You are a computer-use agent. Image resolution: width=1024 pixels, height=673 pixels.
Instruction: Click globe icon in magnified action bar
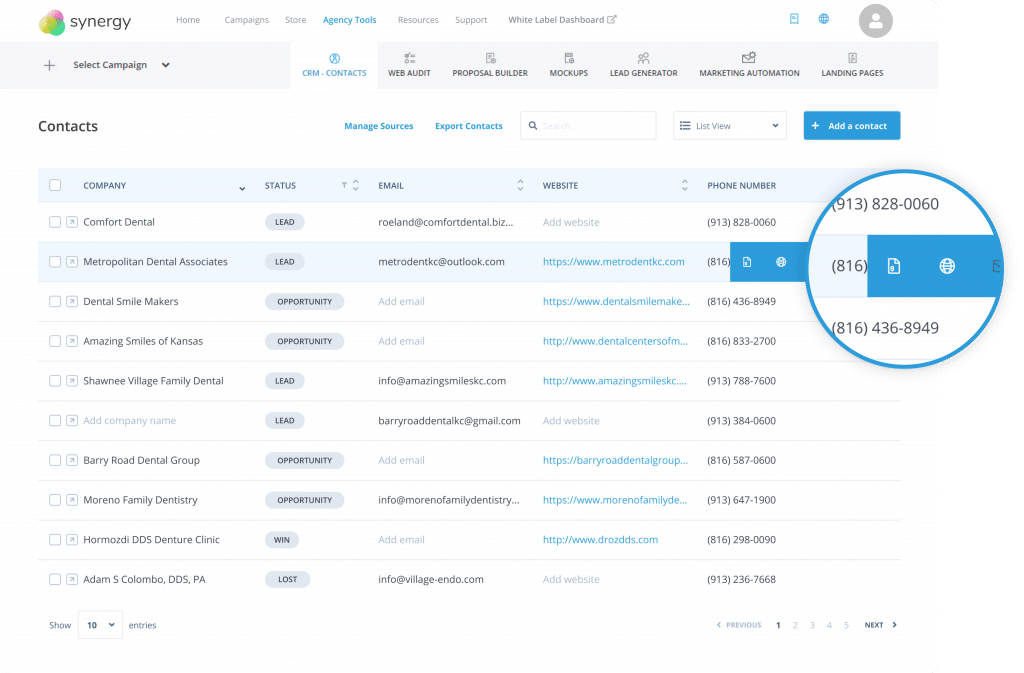point(946,266)
